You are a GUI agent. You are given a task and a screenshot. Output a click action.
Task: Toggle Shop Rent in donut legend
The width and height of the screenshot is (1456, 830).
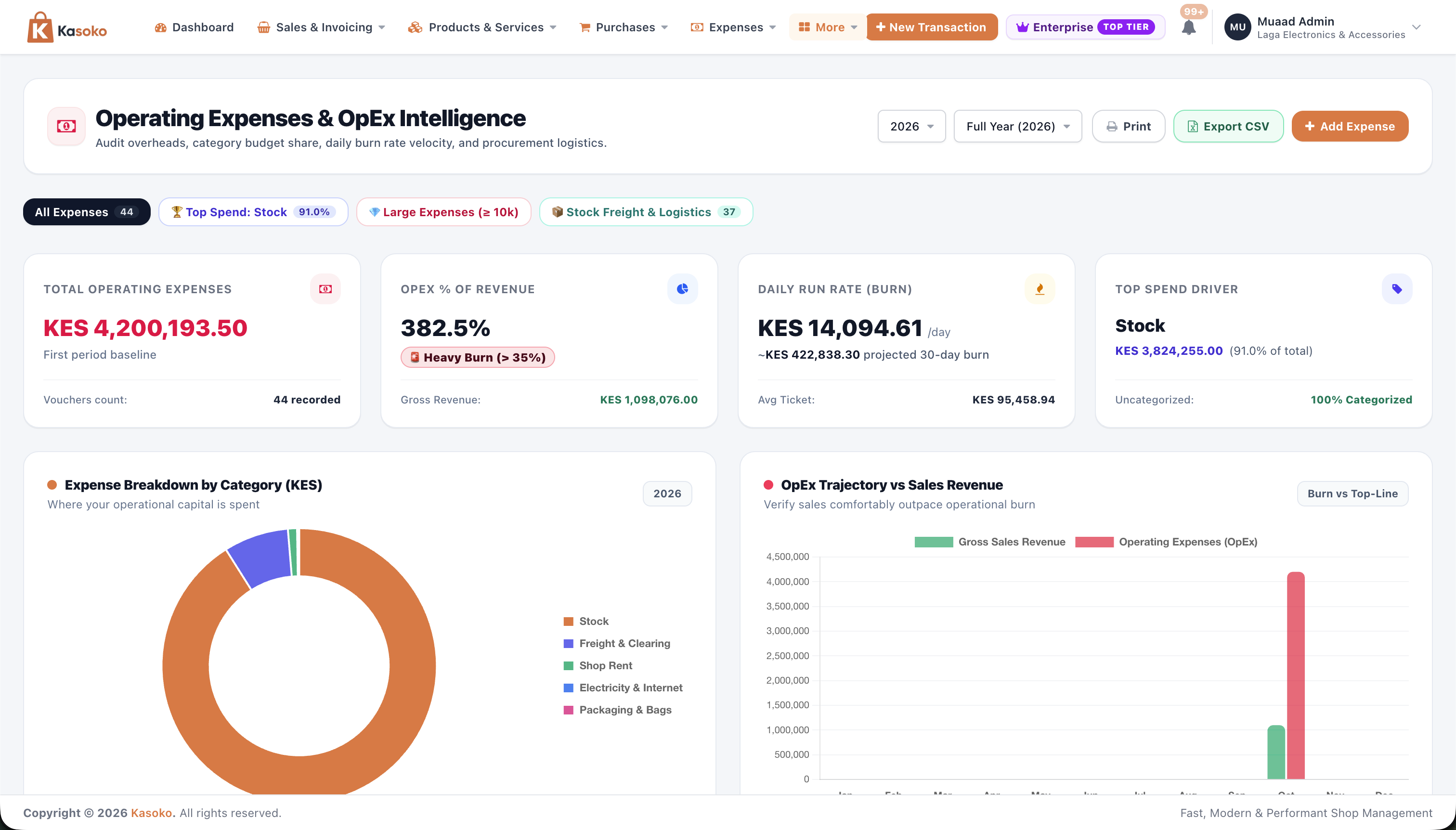pyautogui.click(x=598, y=666)
